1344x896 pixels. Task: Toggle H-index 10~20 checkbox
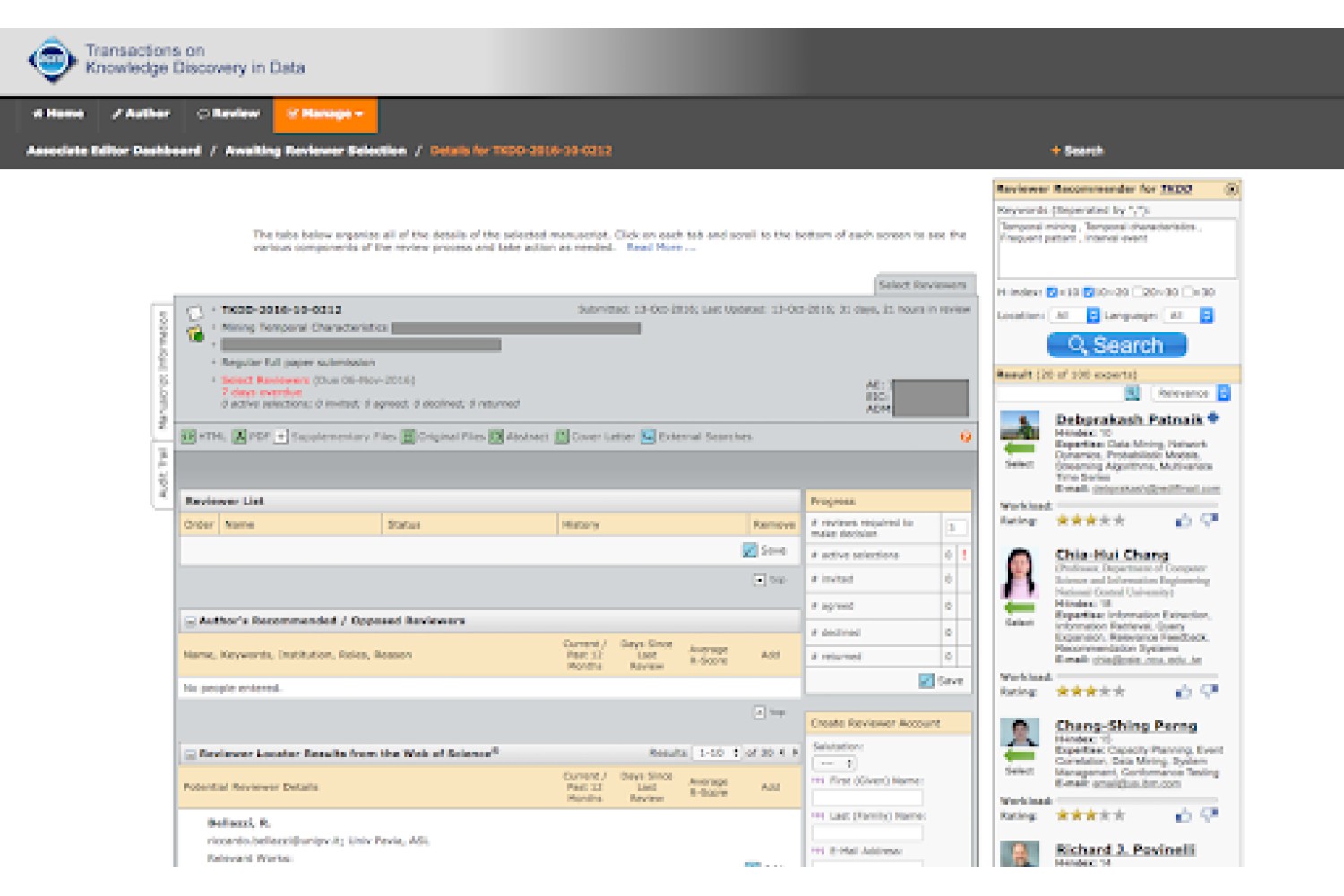click(1089, 292)
